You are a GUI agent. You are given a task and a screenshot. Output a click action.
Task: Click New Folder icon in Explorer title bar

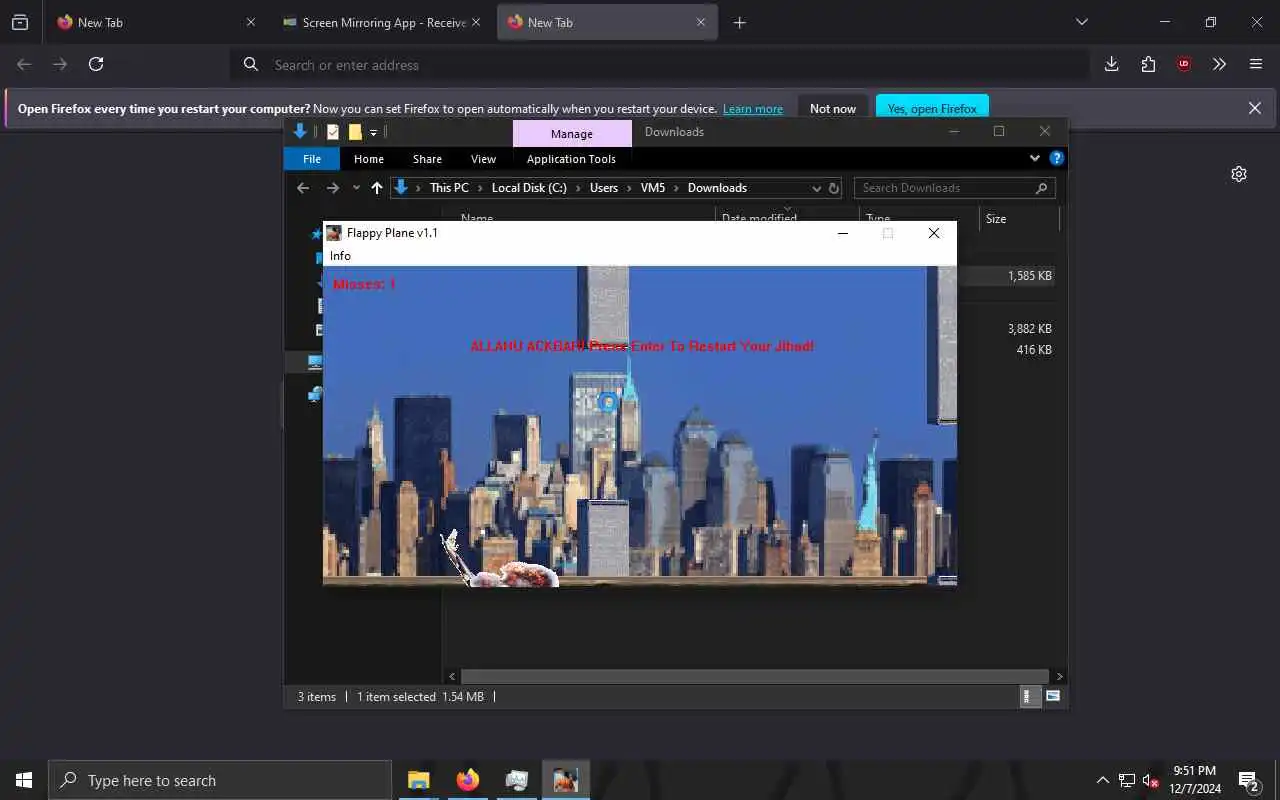pyautogui.click(x=355, y=132)
